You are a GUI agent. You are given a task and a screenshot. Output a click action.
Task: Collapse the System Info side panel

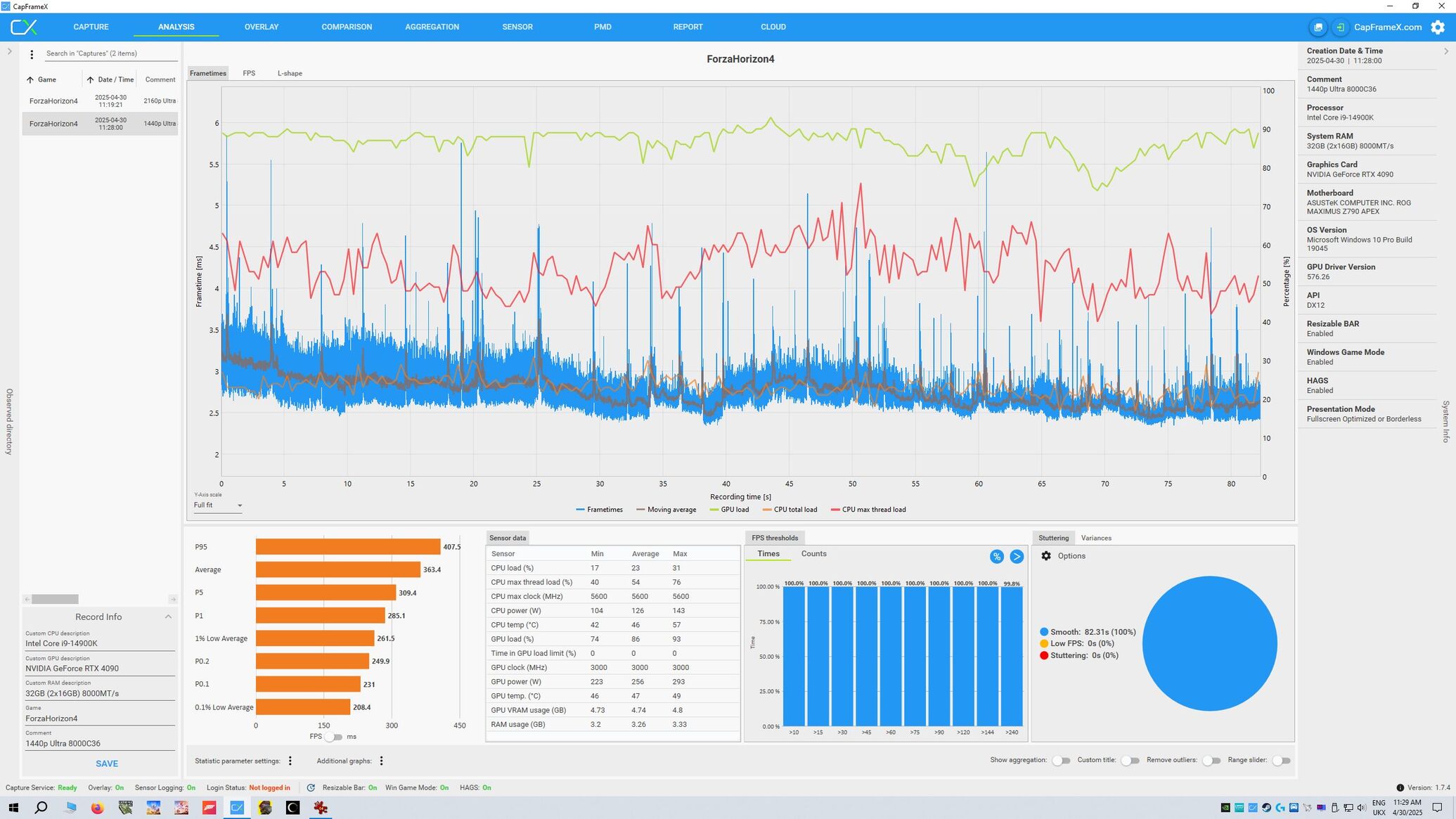pos(1446,51)
